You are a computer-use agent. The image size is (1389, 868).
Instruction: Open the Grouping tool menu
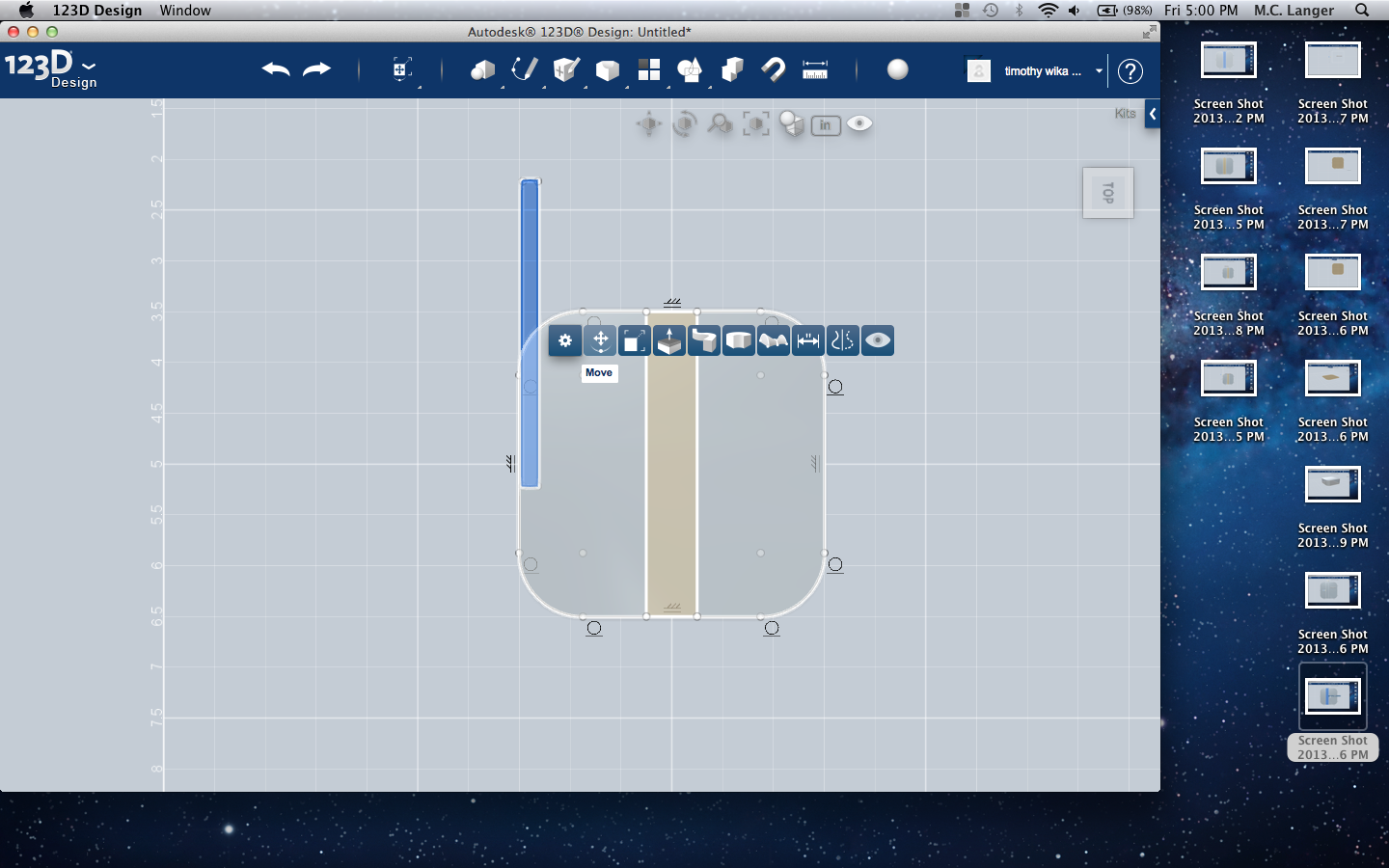click(x=691, y=69)
